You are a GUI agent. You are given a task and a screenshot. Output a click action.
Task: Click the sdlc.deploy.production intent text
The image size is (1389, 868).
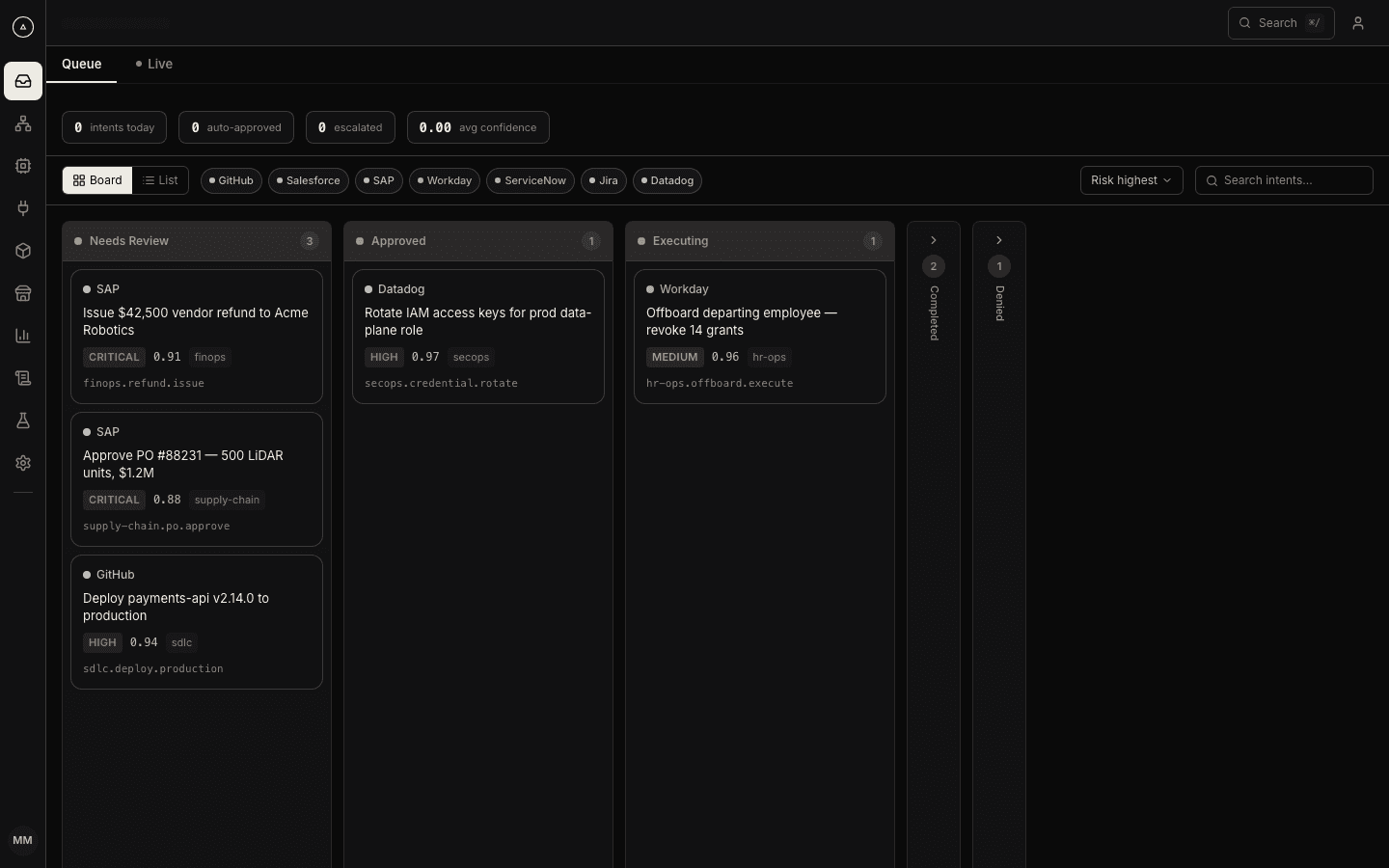[x=153, y=668]
